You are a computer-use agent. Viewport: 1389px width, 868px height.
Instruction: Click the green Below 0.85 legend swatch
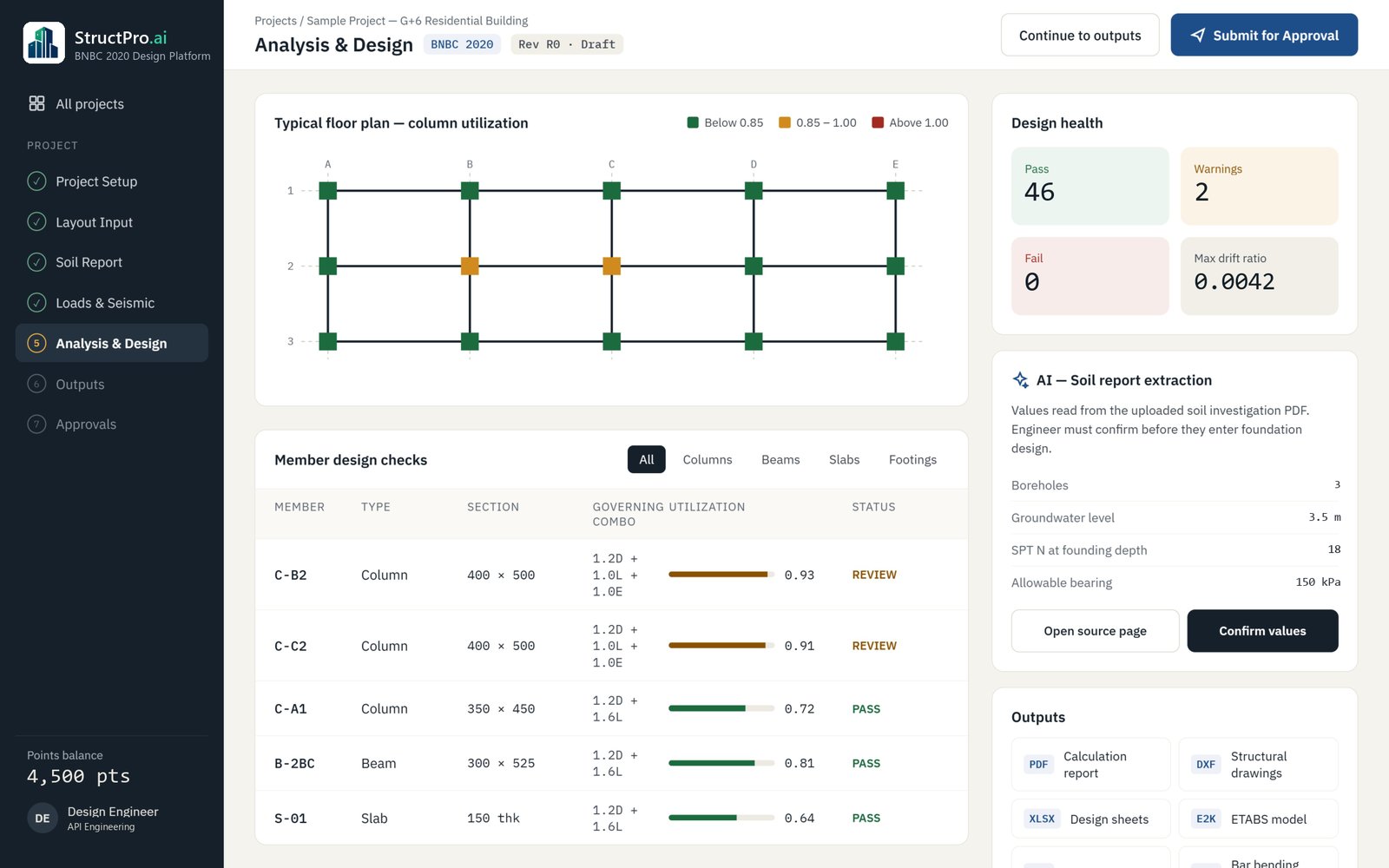[x=693, y=123]
